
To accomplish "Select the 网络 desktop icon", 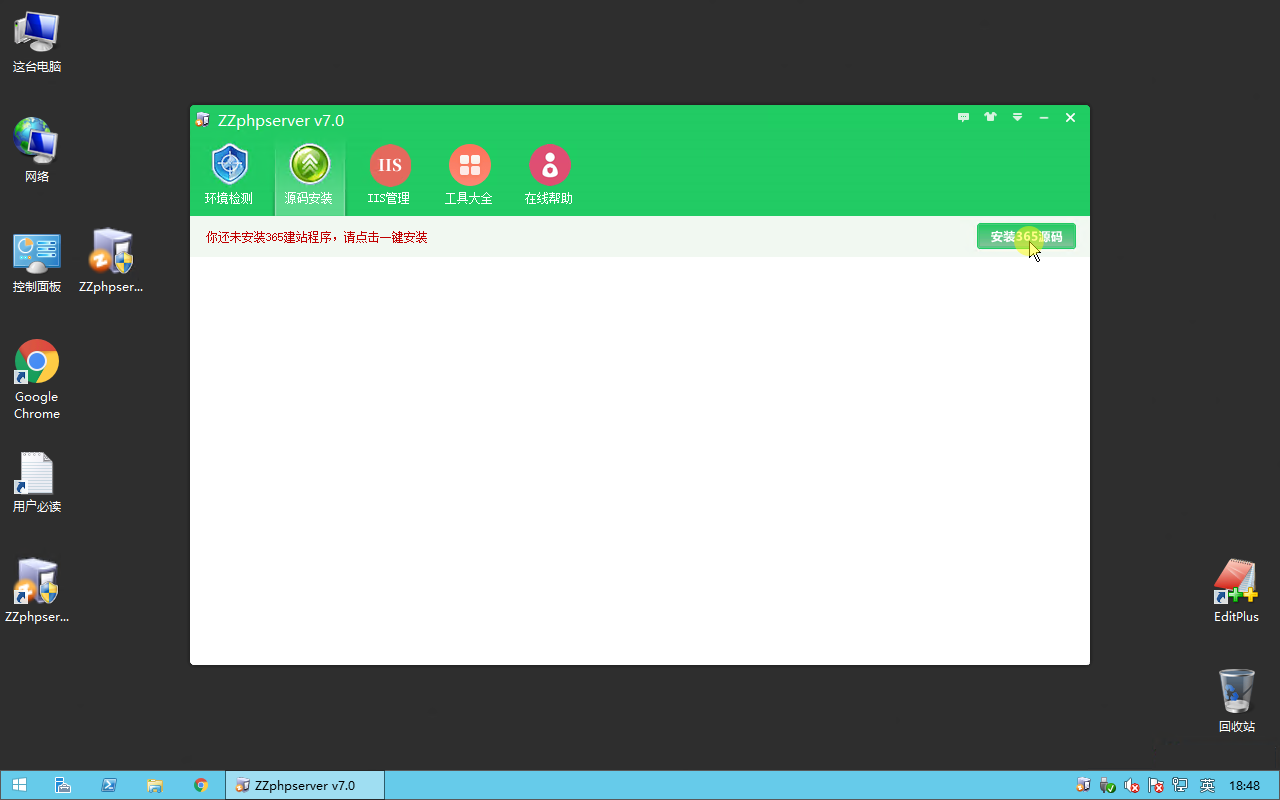I will [37, 152].
